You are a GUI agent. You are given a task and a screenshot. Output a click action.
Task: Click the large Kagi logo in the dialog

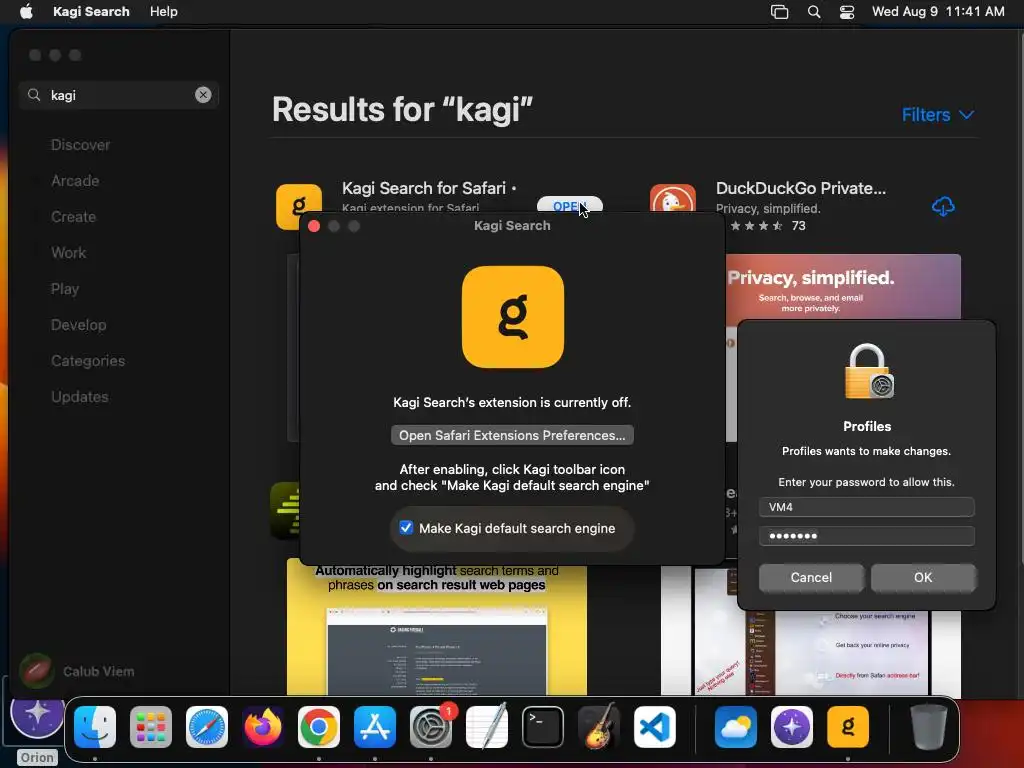point(513,317)
